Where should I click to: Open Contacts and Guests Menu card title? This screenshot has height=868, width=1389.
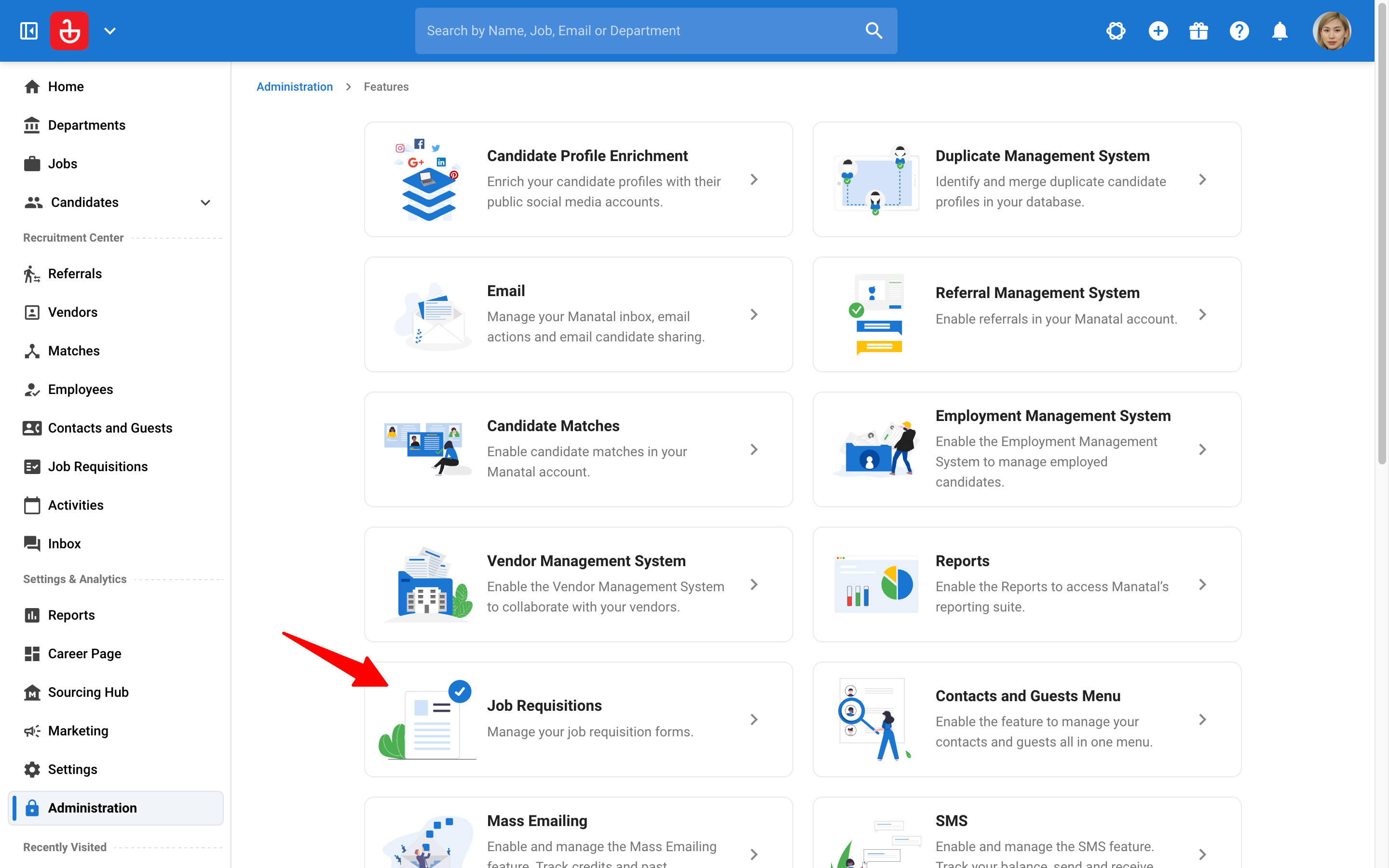click(1027, 696)
